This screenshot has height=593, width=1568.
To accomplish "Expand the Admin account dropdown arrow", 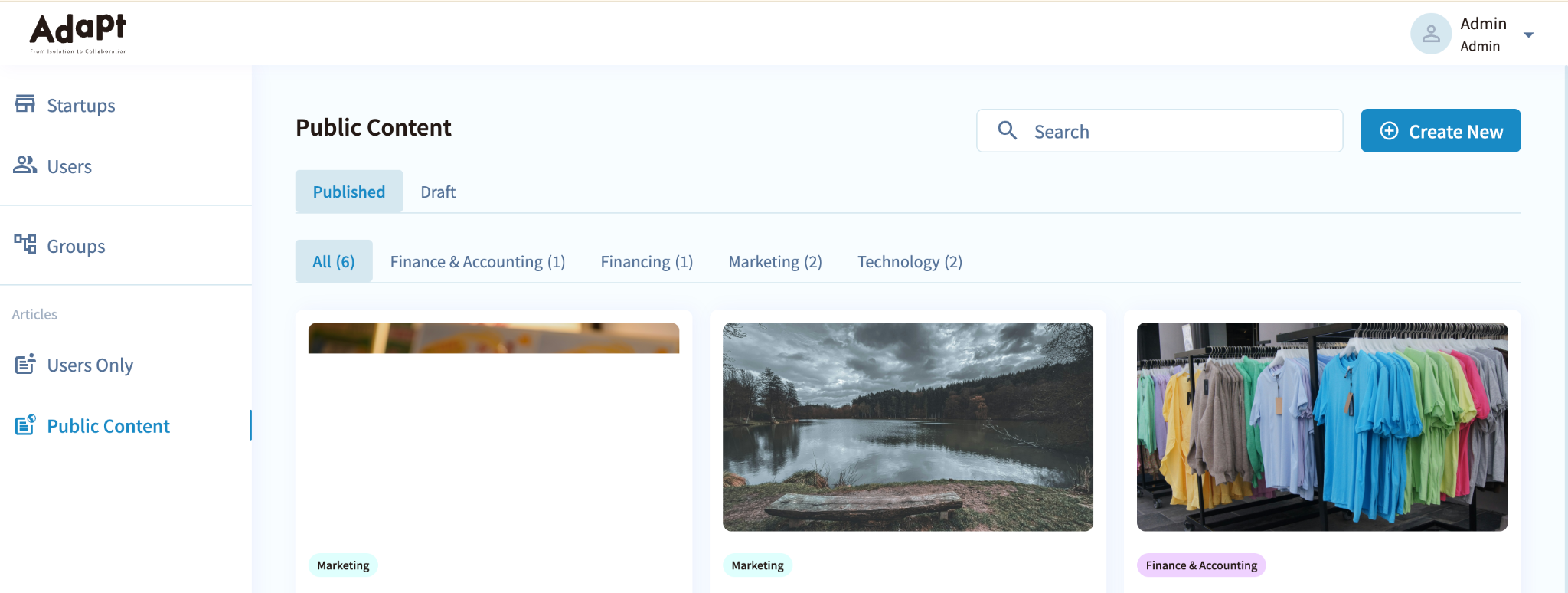I will tap(1528, 35).
